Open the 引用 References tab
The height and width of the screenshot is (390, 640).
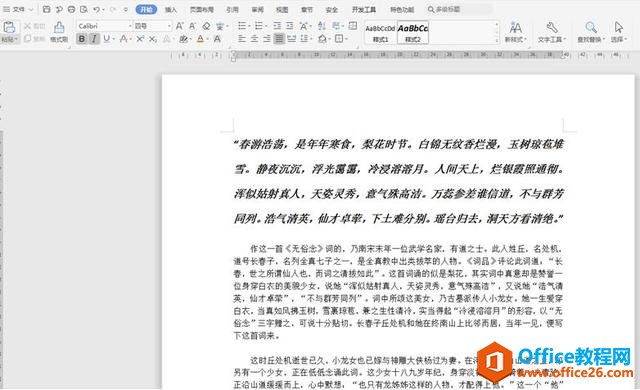pos(232,9)
